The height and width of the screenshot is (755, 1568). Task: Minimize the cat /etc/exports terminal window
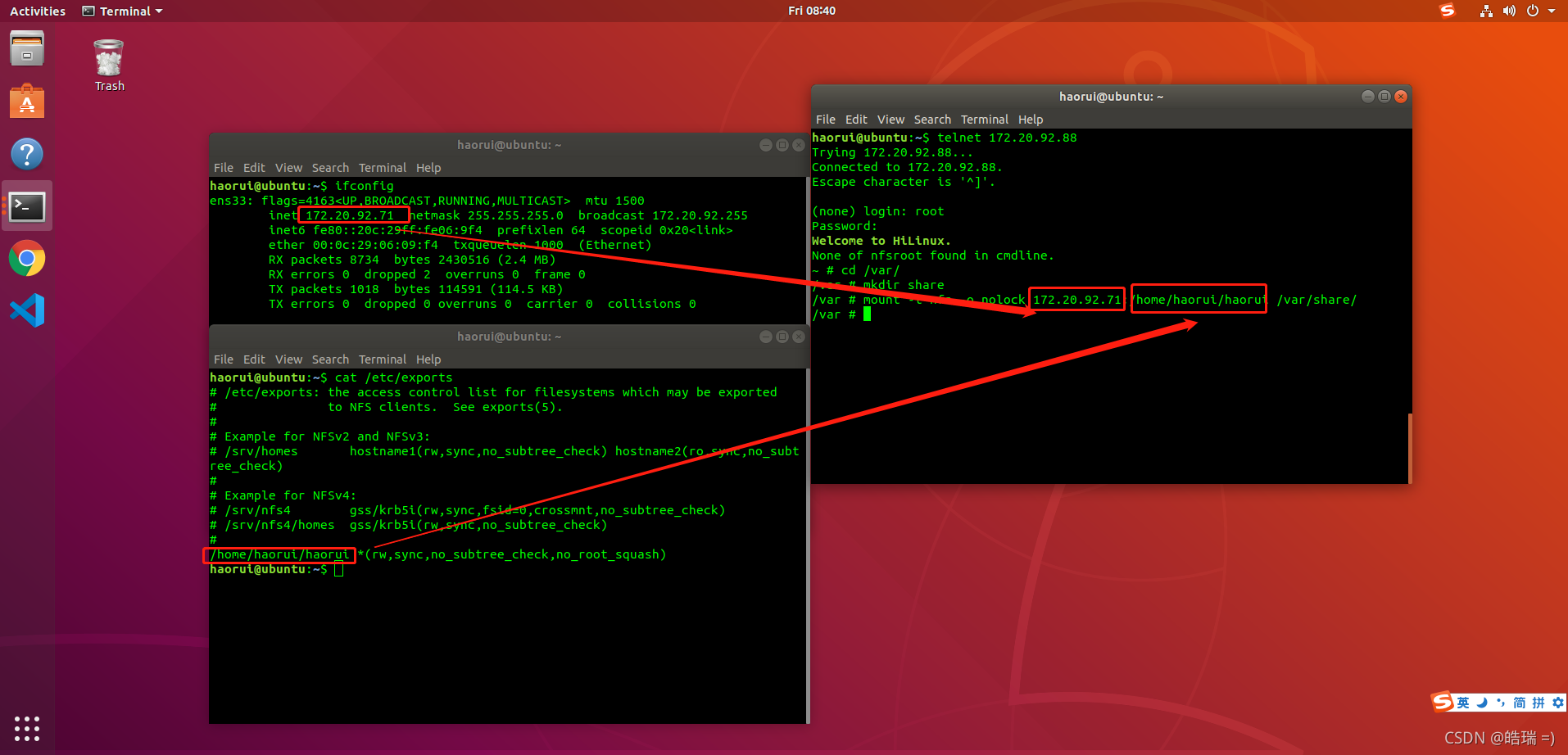(x=766, y=337)
